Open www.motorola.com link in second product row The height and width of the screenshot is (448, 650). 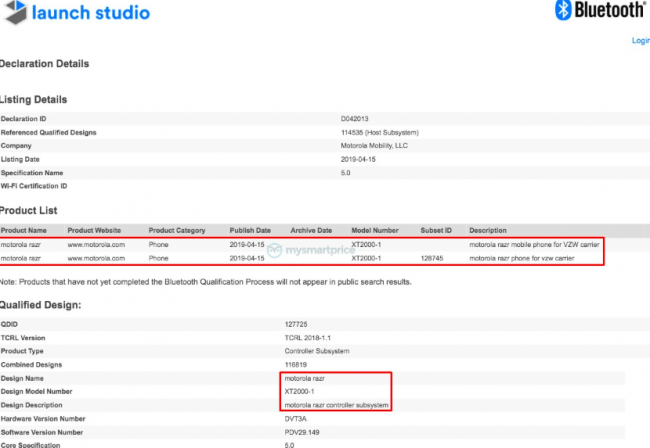pos(95,258)
